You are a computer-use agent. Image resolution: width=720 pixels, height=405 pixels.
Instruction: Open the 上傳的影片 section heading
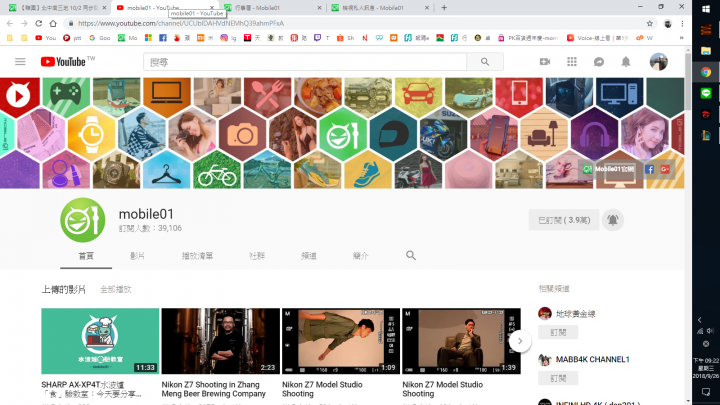pyautogui.click(x=63, y=289)
